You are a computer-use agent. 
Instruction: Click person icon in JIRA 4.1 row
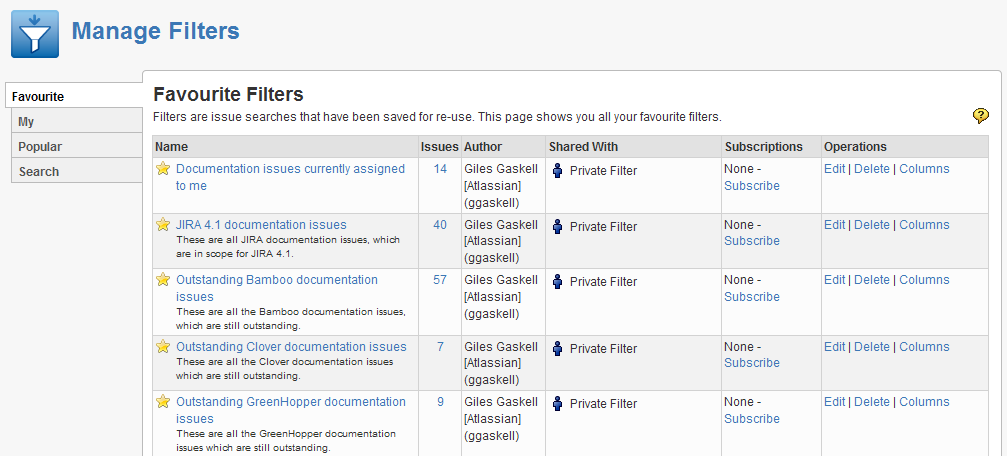557,227
